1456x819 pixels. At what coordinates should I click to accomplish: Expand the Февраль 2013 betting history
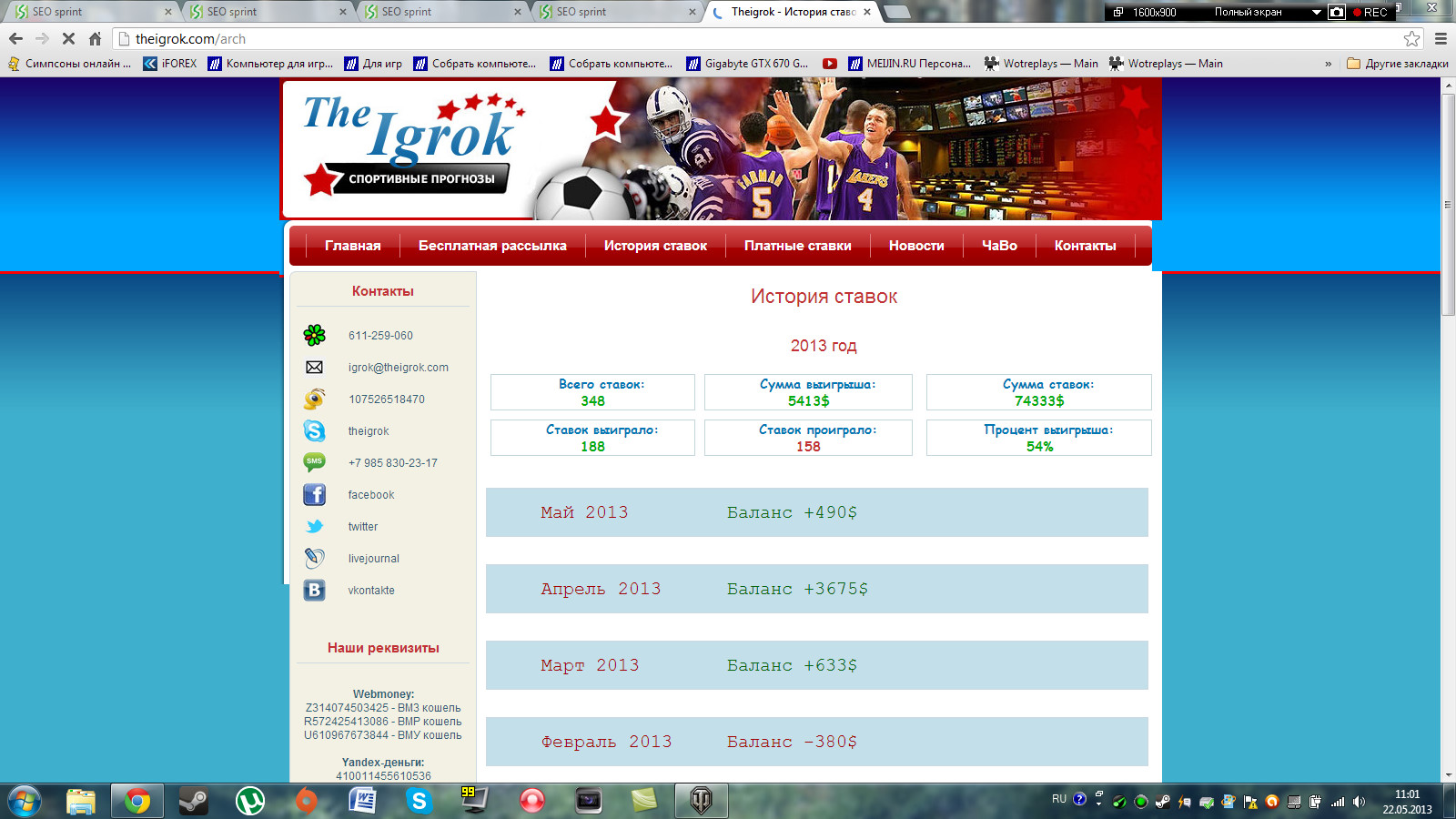pyautogui.click(x=817, y=742)
